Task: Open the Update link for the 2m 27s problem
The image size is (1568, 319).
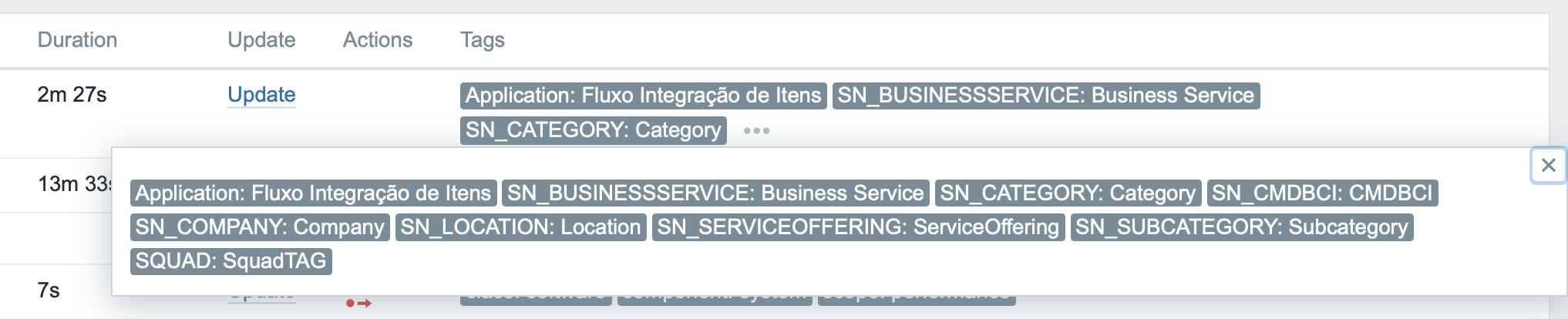Action: pos(261,95)
